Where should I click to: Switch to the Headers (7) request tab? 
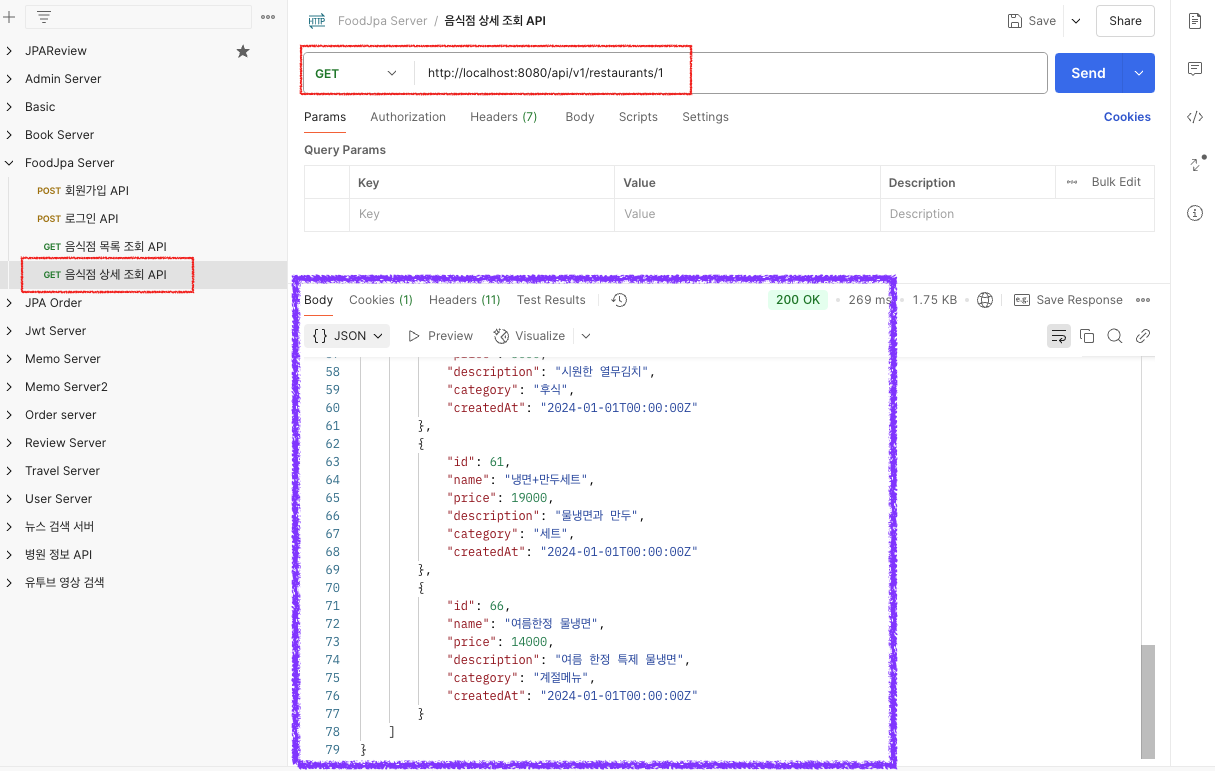504,117
